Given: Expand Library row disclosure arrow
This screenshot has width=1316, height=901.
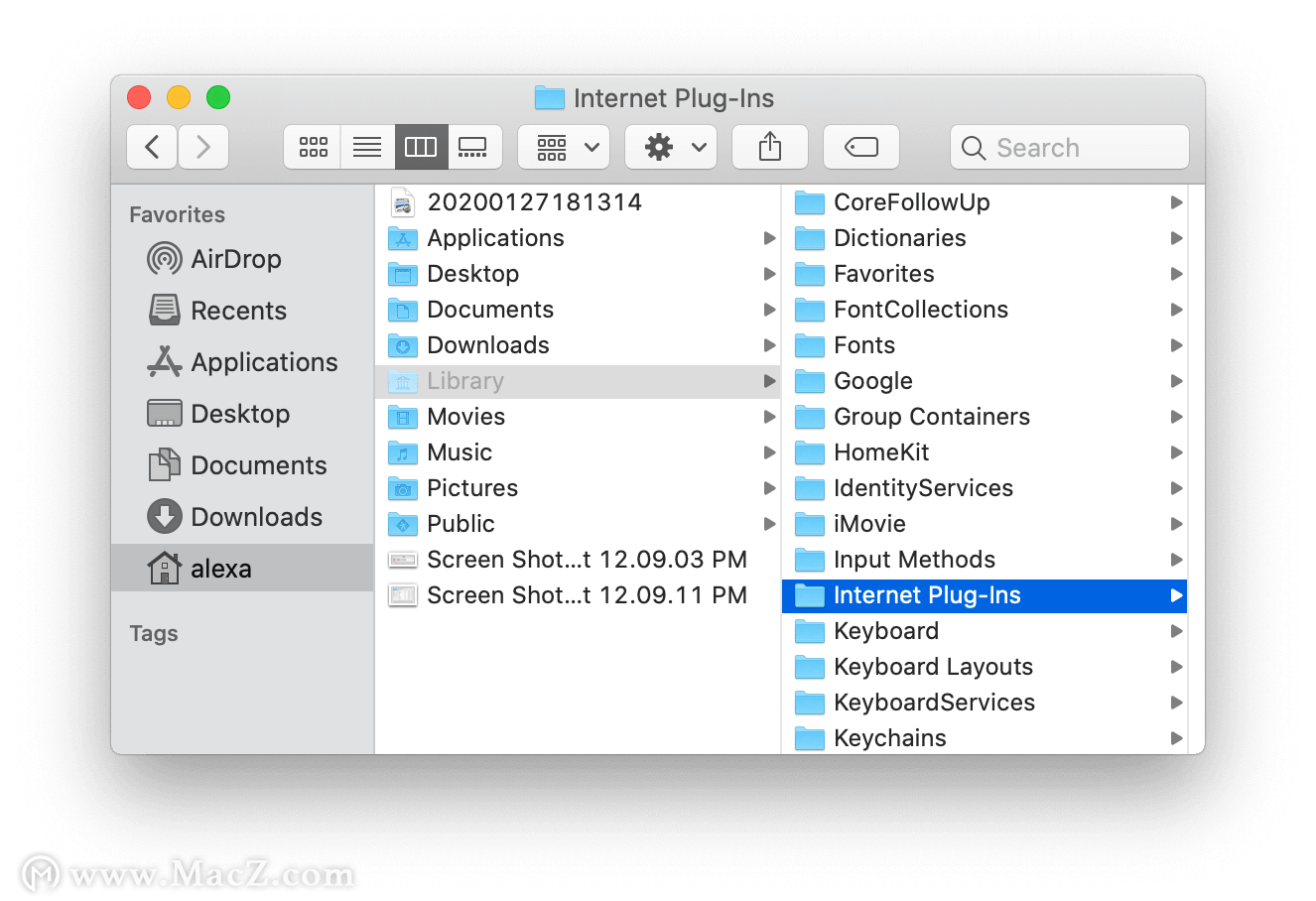Looking at the screenshot, I should 769,381.
